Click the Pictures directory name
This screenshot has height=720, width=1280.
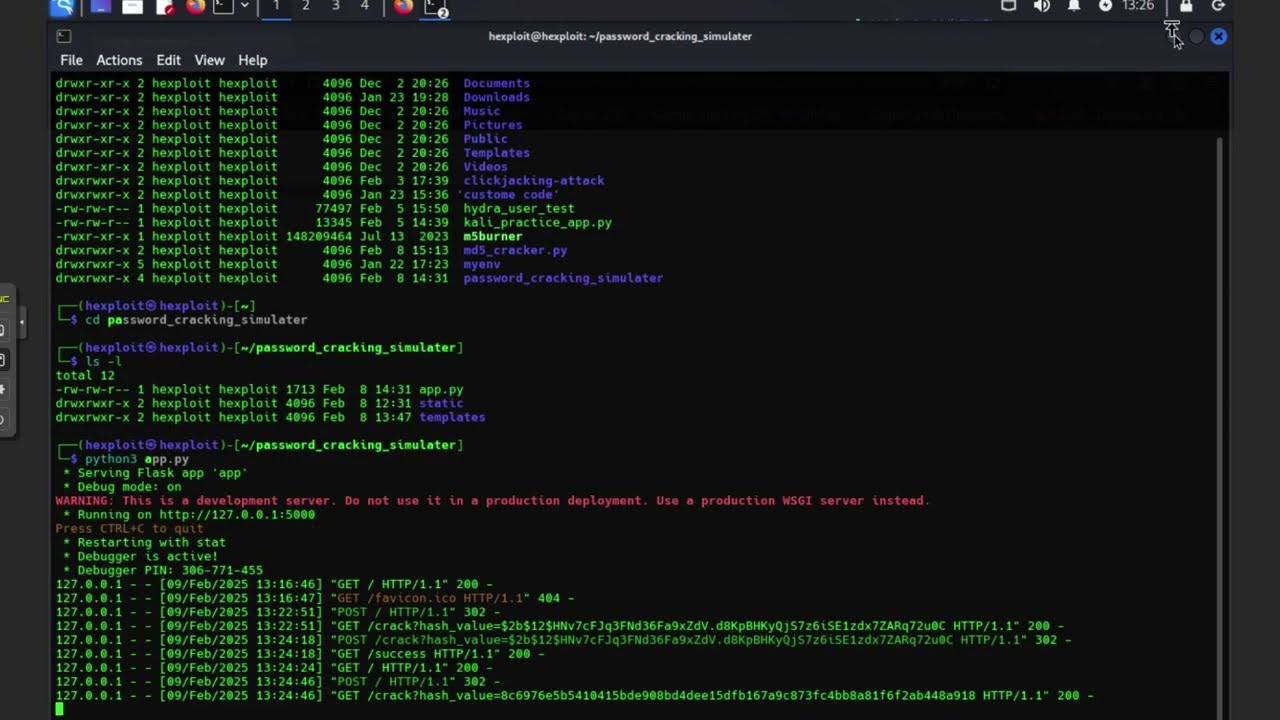(492, 125)
